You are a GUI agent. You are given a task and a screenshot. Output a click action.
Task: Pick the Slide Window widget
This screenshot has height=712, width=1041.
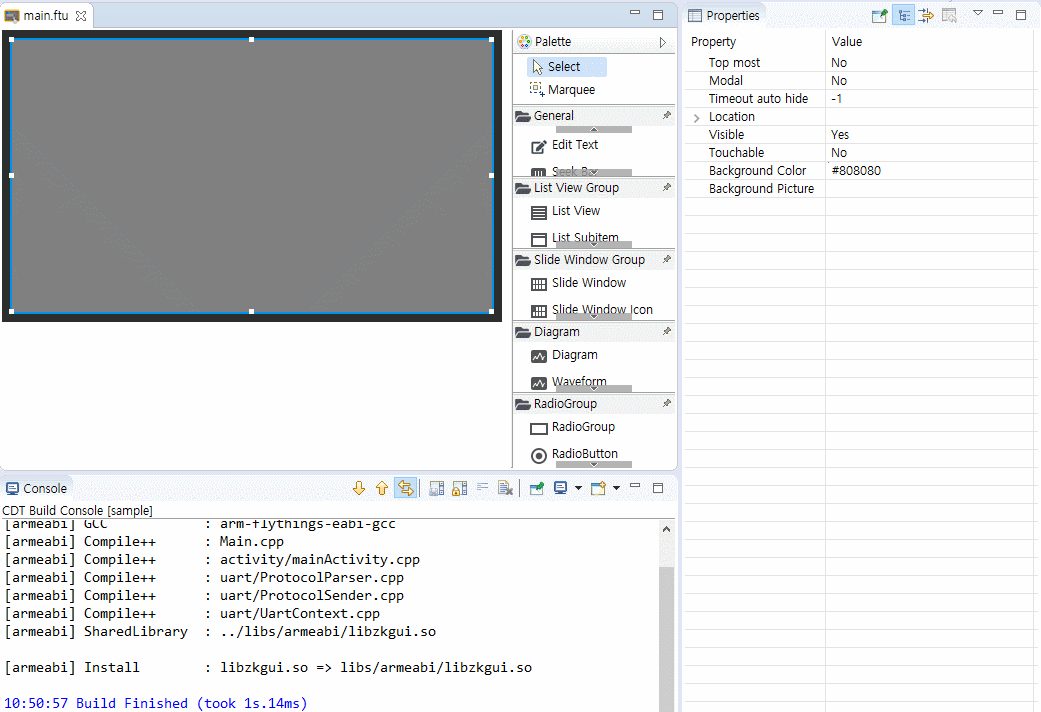pos(578,284)
